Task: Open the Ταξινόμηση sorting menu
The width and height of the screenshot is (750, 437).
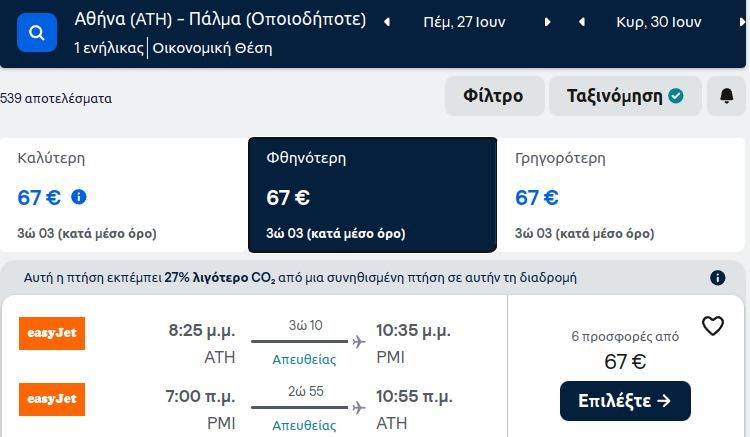Action: 625,96
